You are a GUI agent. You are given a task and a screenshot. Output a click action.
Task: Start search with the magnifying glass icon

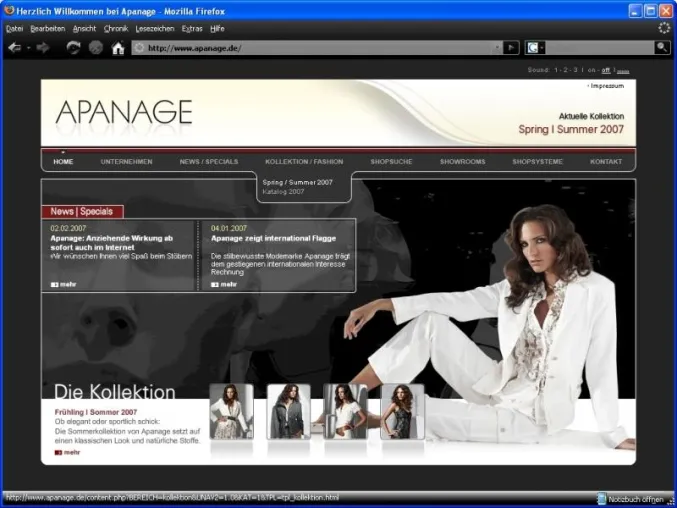pyautogui.click(x=662, y=47)
